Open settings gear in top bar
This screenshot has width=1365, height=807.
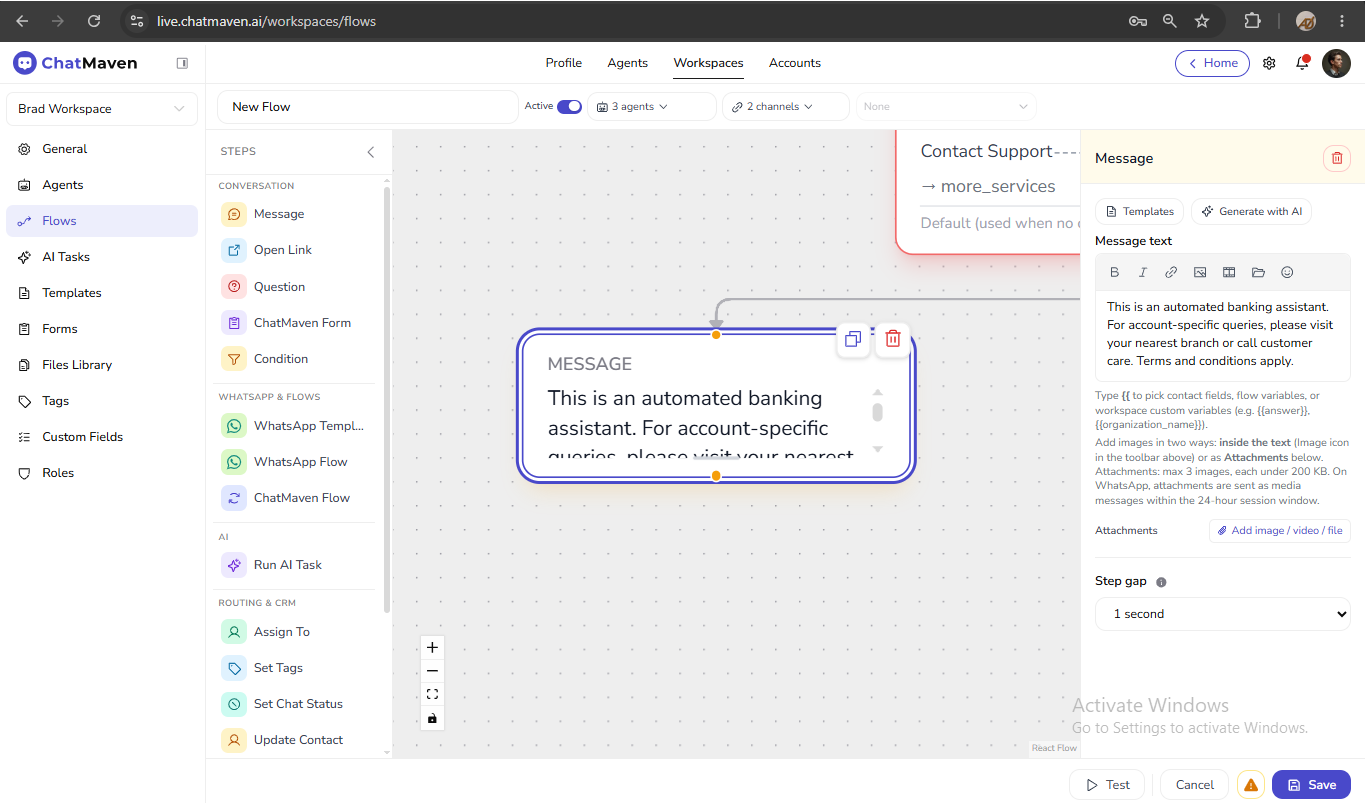tap(1269, 63)
